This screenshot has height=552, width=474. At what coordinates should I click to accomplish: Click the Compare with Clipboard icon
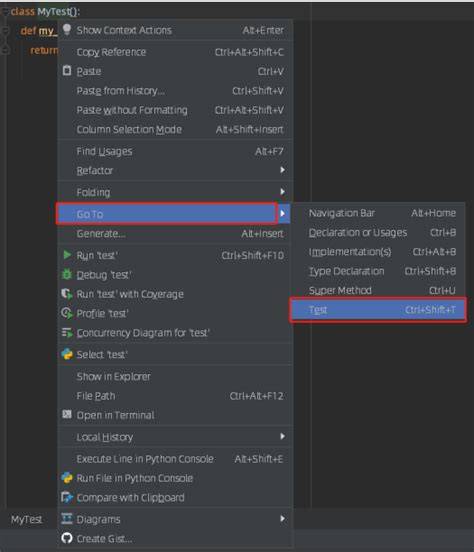[x=67, y=497]
